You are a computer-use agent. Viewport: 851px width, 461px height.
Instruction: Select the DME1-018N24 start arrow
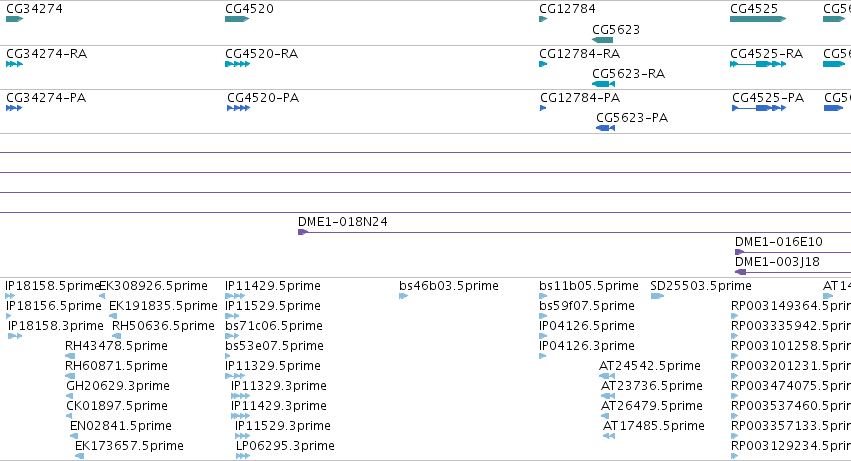pyautogui.click(x=303, y=232)
